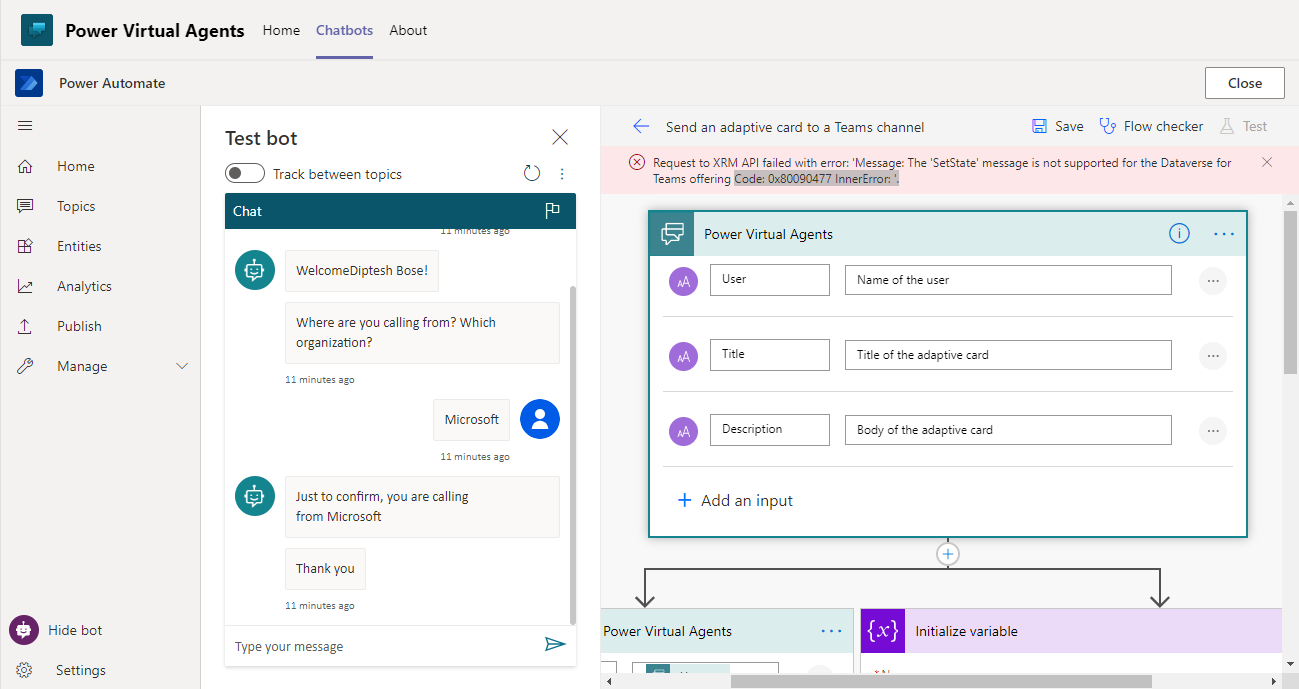Viewport: 1299px width, 689px height.
Task: Open the hamburger navigation menu
Action: (x=26, y=126)
